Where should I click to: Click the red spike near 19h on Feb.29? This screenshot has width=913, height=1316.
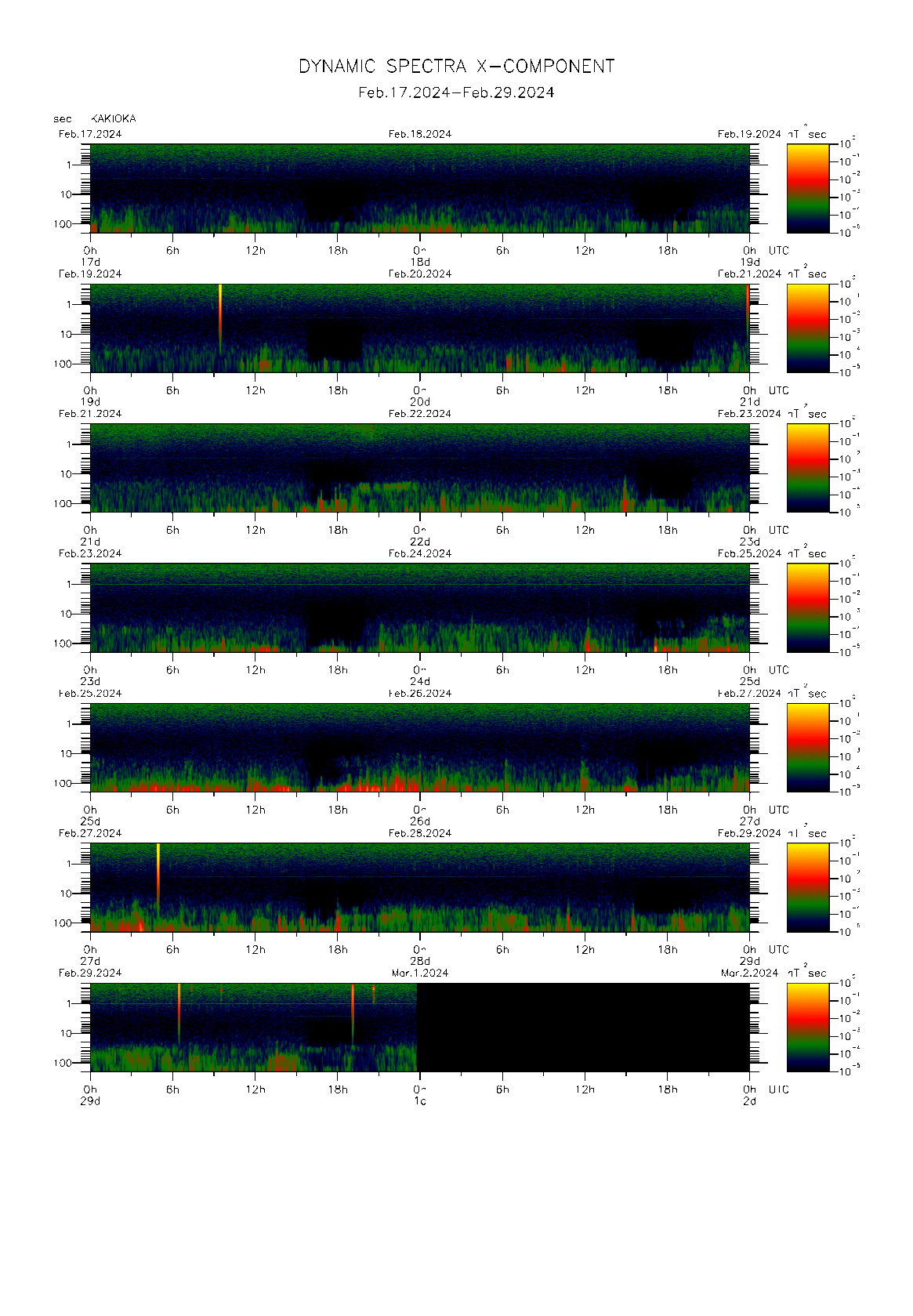coord(353,1013)
